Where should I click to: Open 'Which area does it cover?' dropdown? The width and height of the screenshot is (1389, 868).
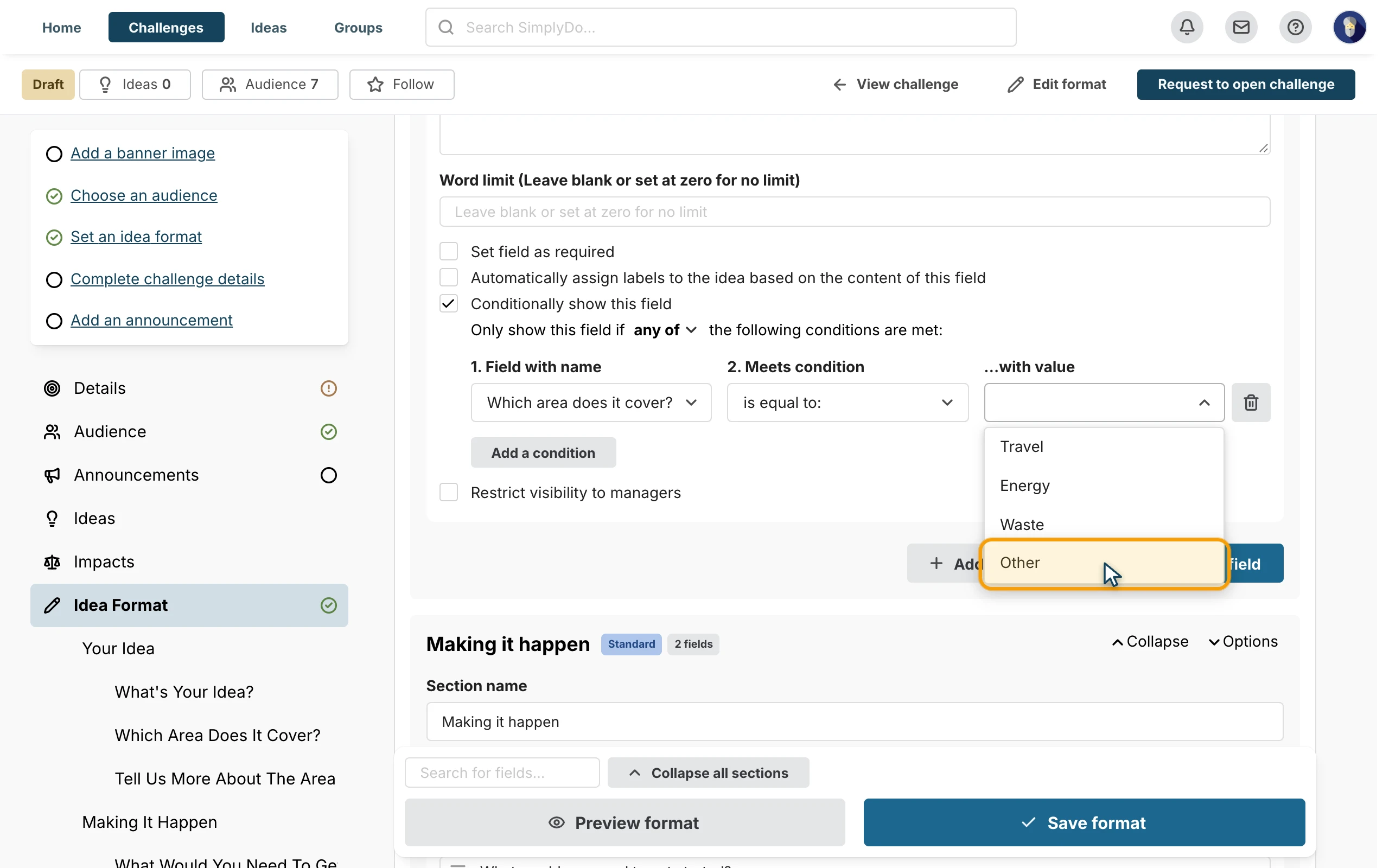591,403
